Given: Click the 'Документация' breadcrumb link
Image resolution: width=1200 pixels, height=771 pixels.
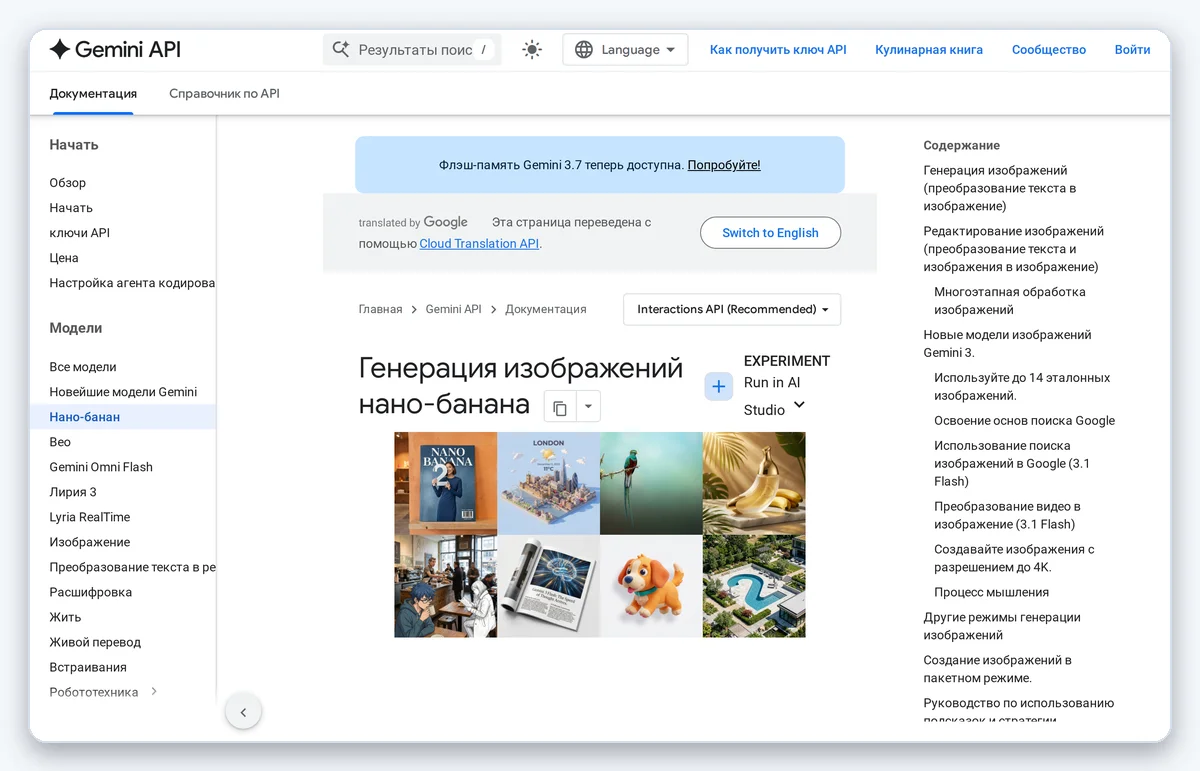Looking at the screenshot, I should [545, 309].
